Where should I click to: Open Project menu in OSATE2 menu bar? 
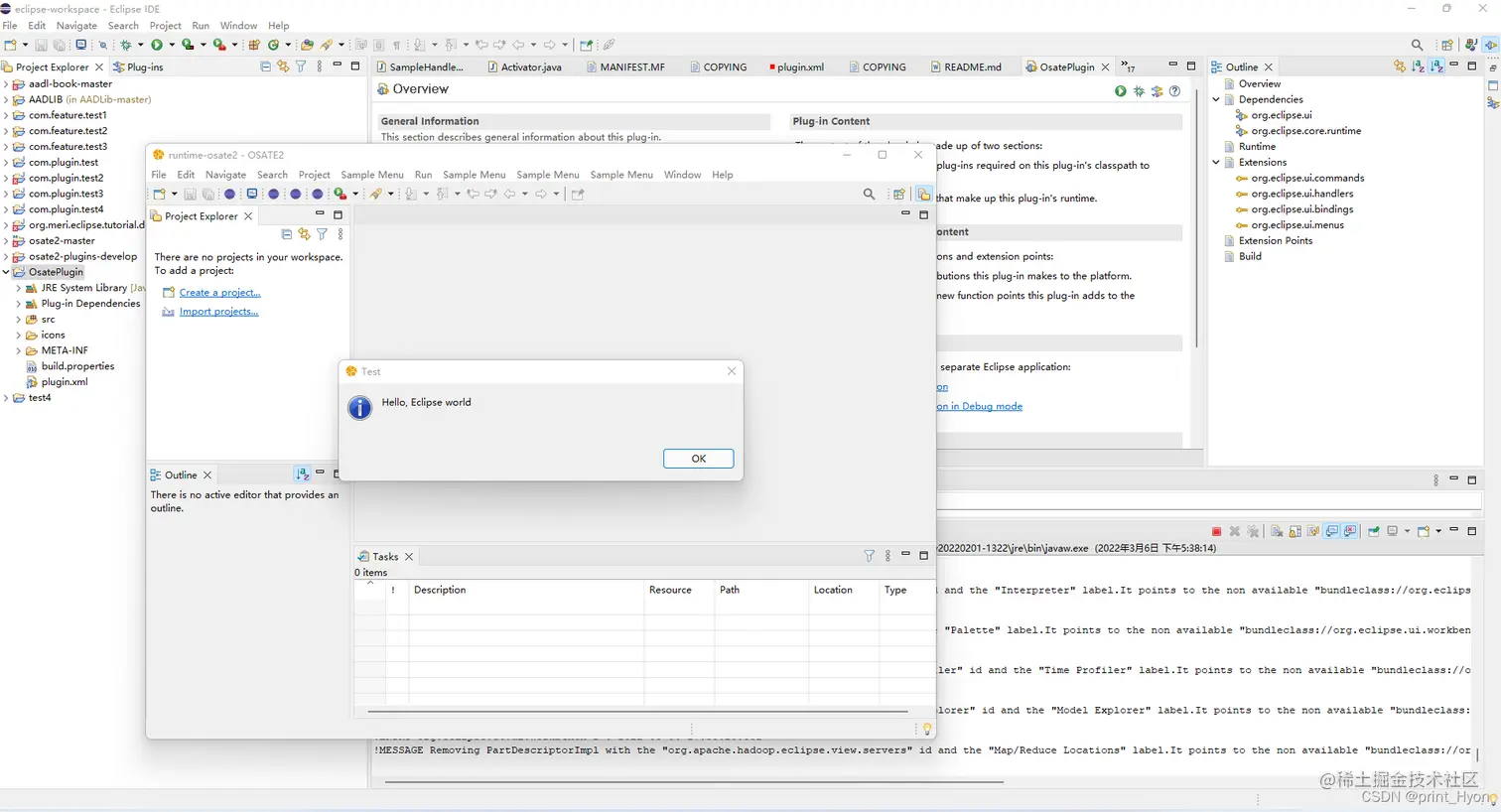click(x=314, y=175)
